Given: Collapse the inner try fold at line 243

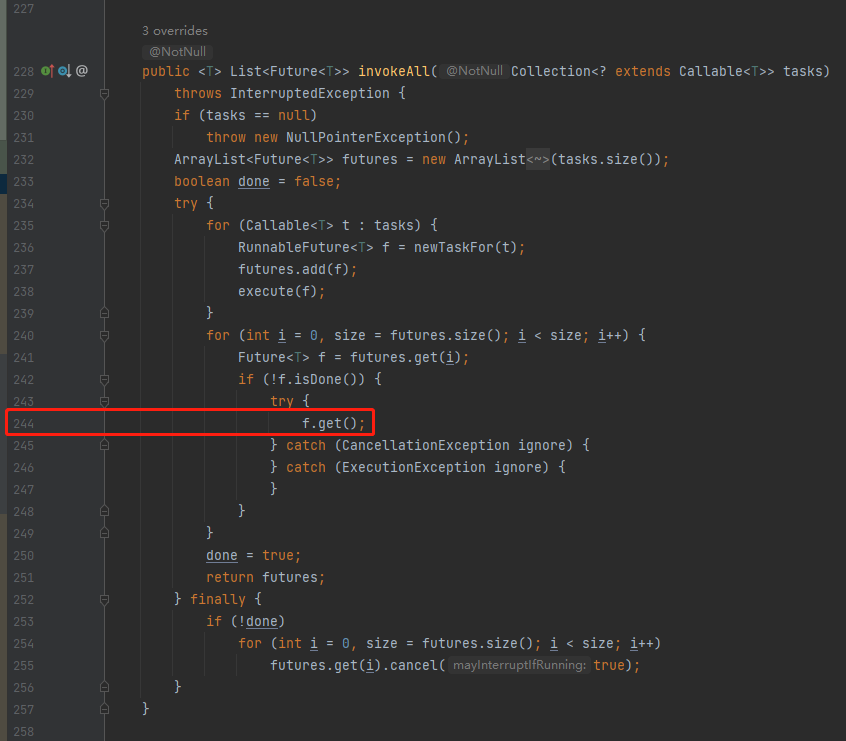Looking at the screenshot, I should 105,402.
